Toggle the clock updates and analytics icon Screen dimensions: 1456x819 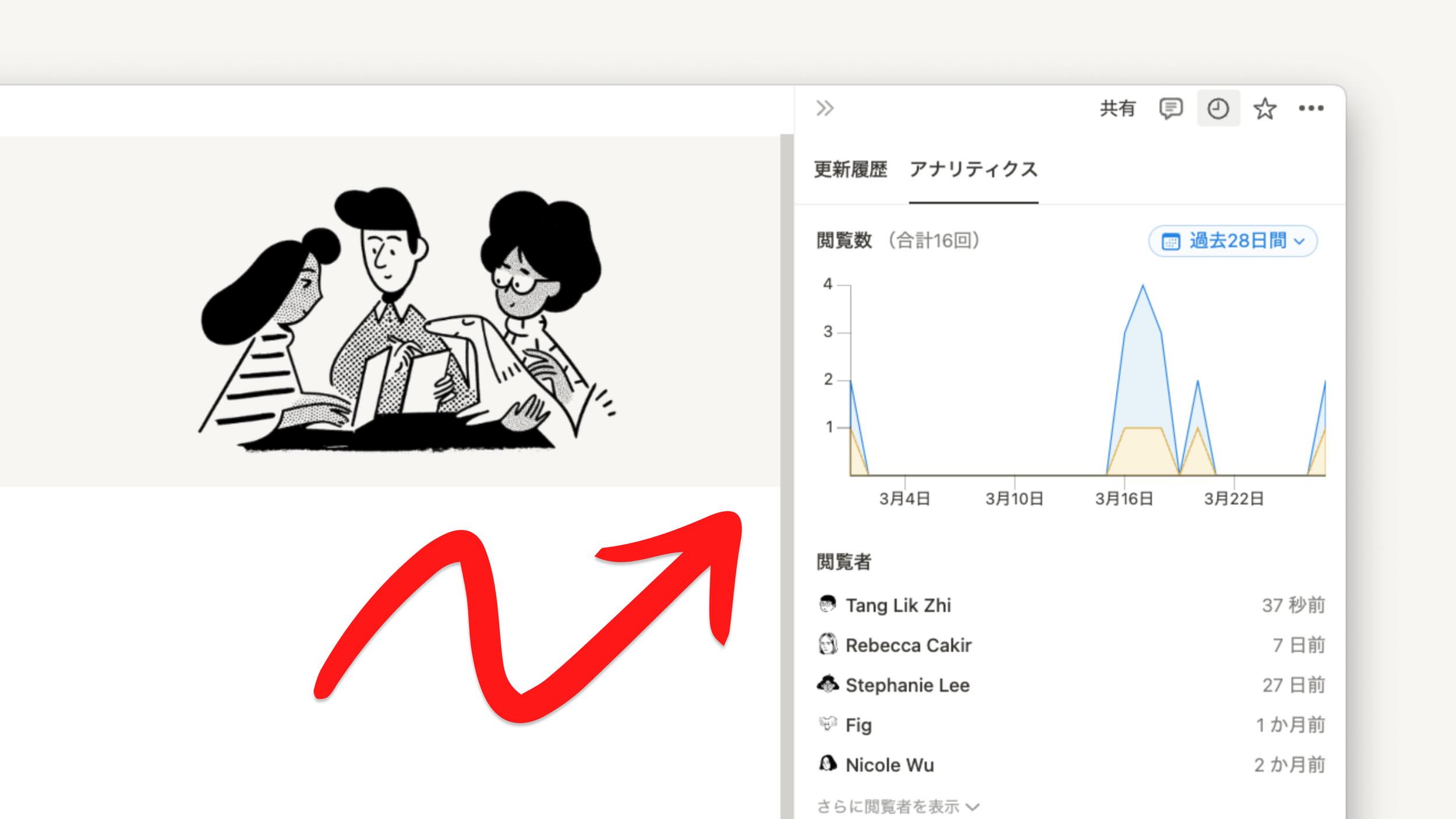coord(1218,108)
